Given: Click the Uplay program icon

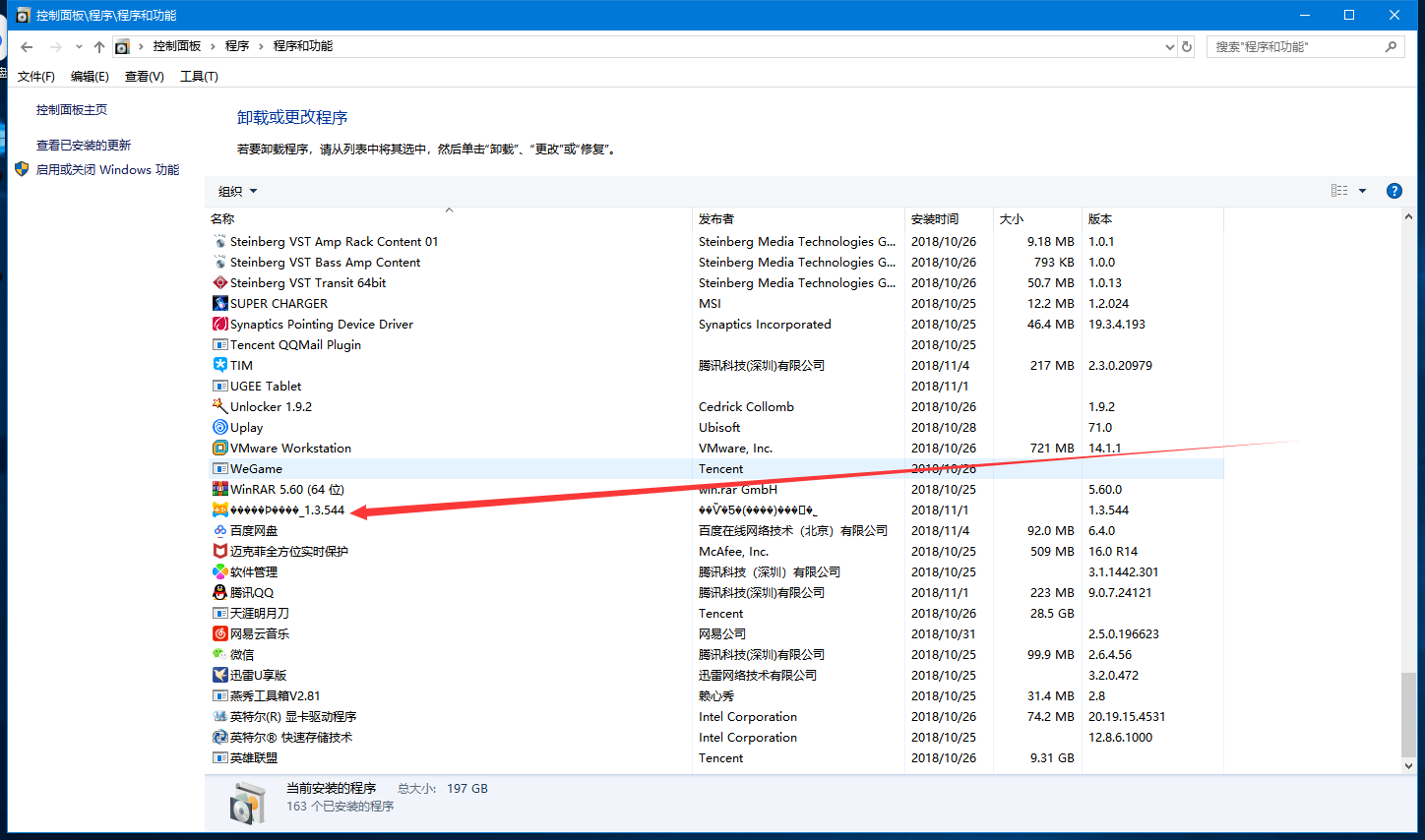Looking at the screenshot, I should click(220, 427).
